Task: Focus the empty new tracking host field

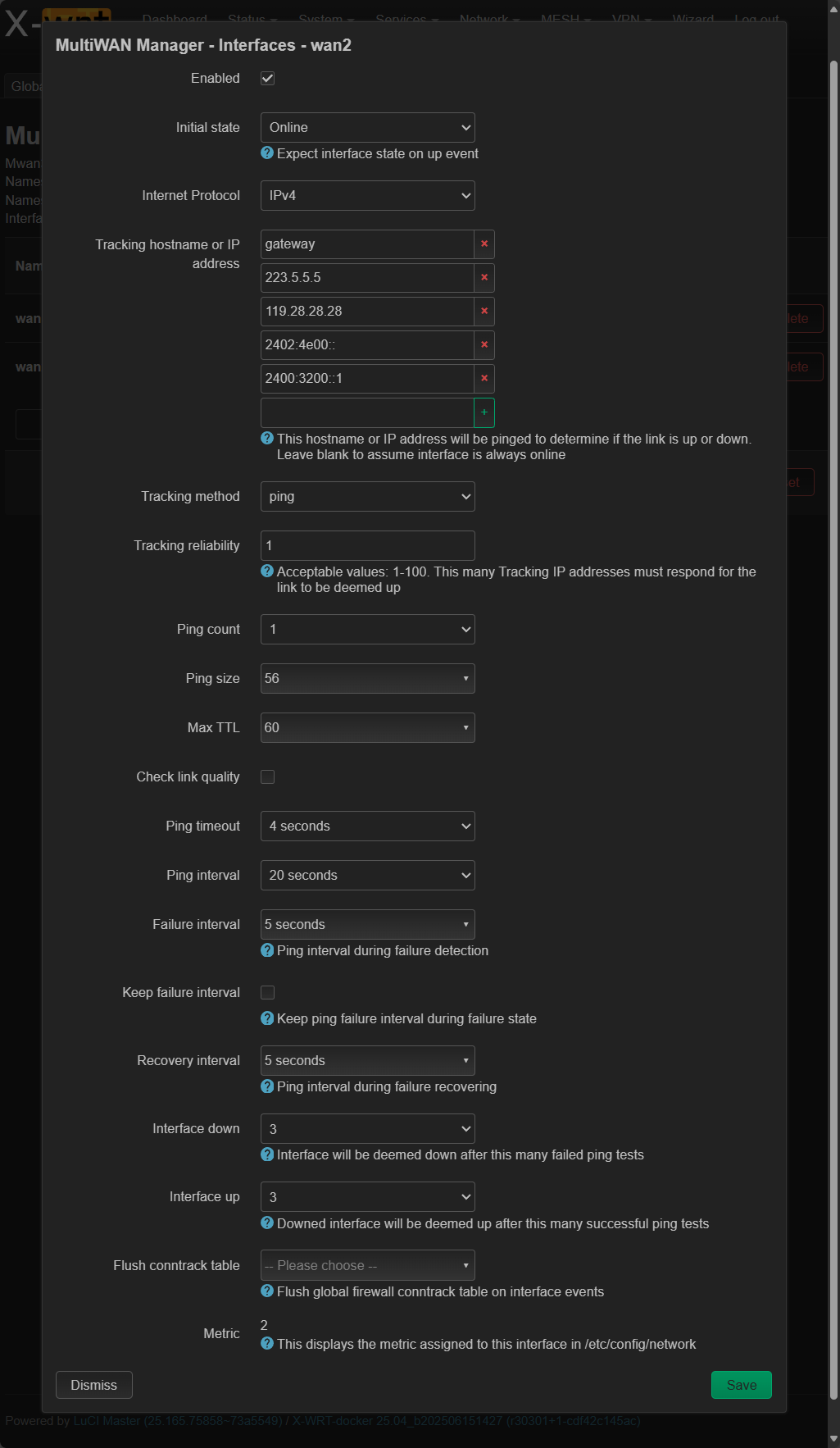Action: [x=367, y=412]
